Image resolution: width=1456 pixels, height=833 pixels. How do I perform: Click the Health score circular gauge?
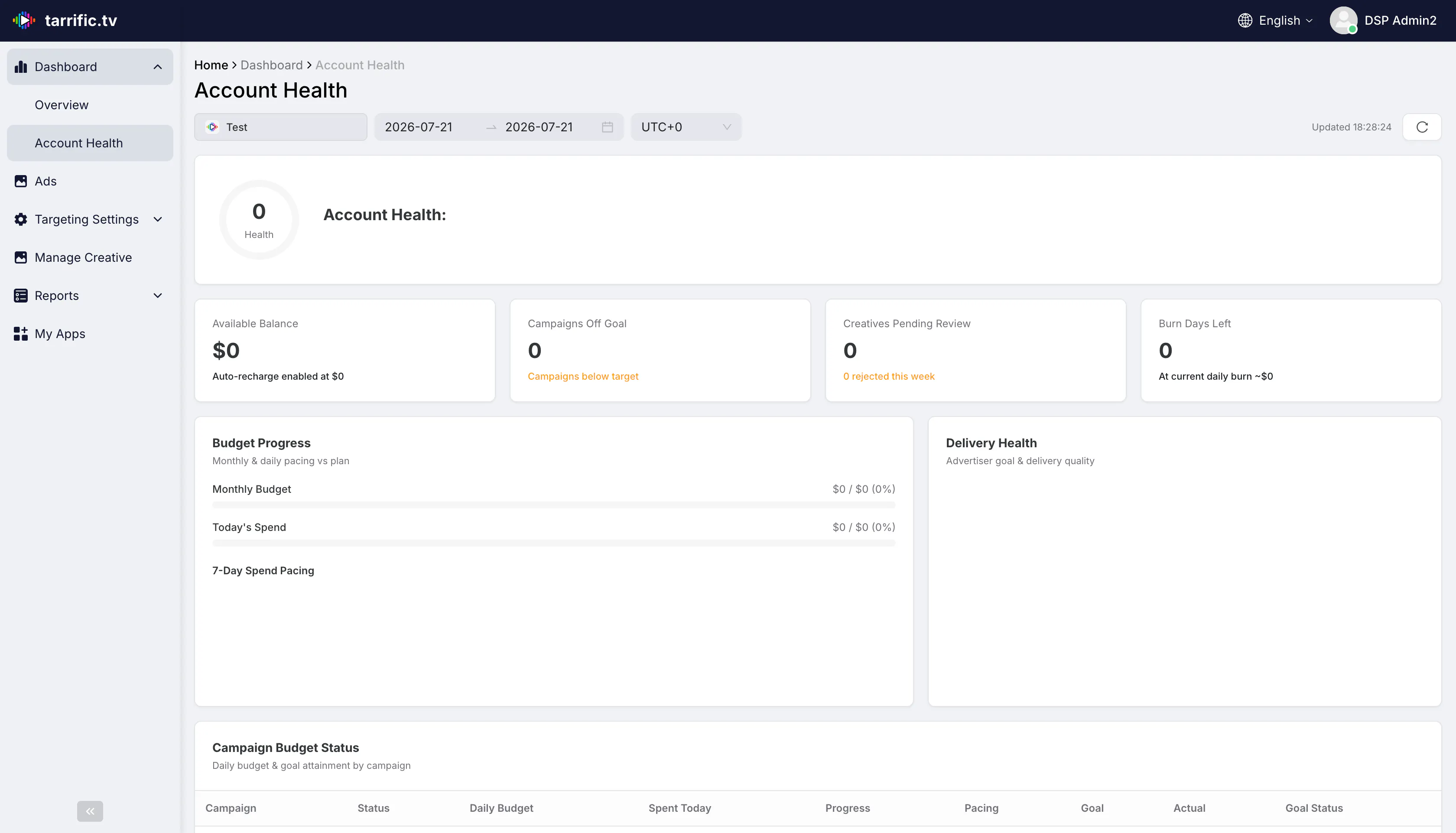[x=259, y=220]
